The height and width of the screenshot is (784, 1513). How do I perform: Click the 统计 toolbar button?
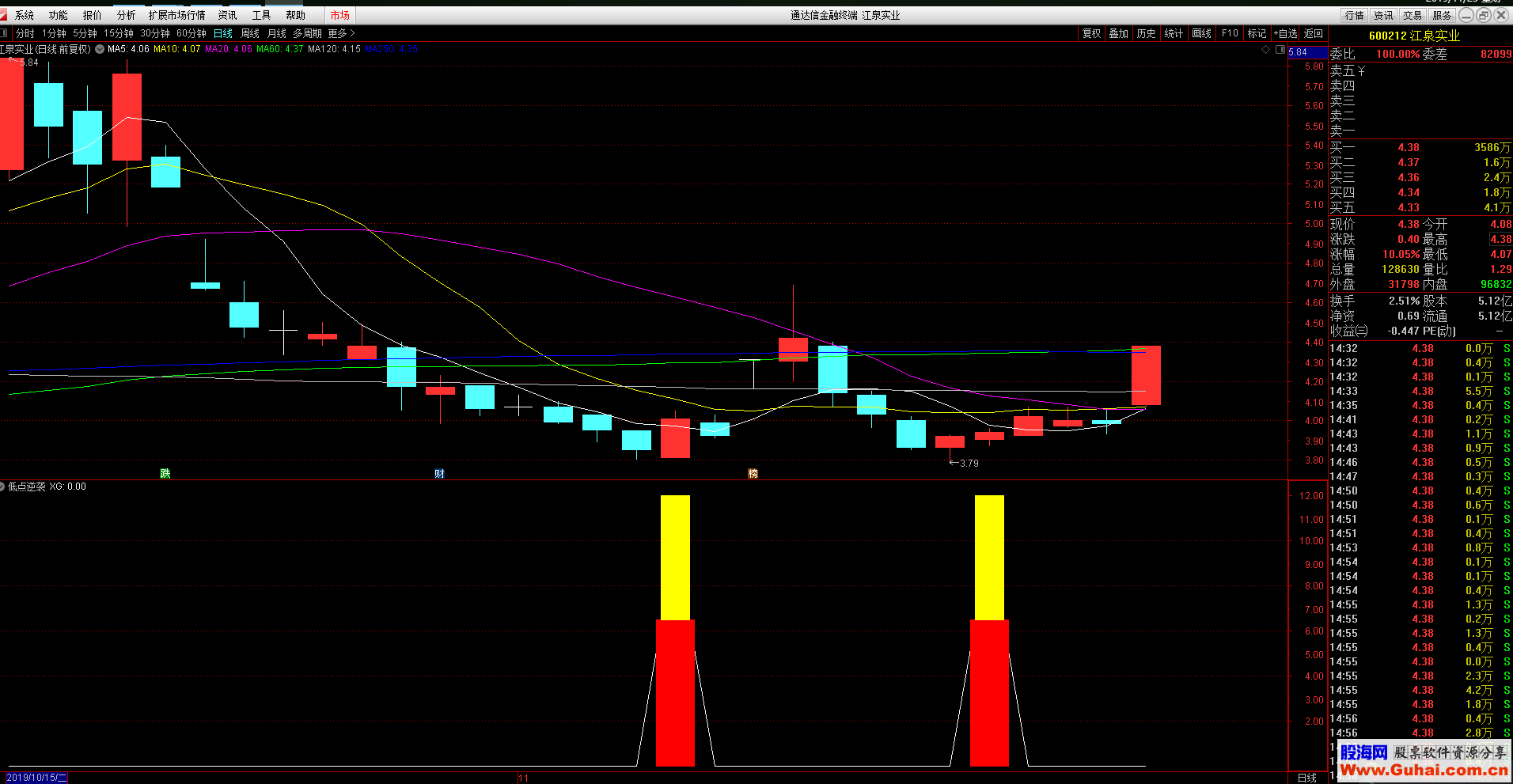[1174, 33]
